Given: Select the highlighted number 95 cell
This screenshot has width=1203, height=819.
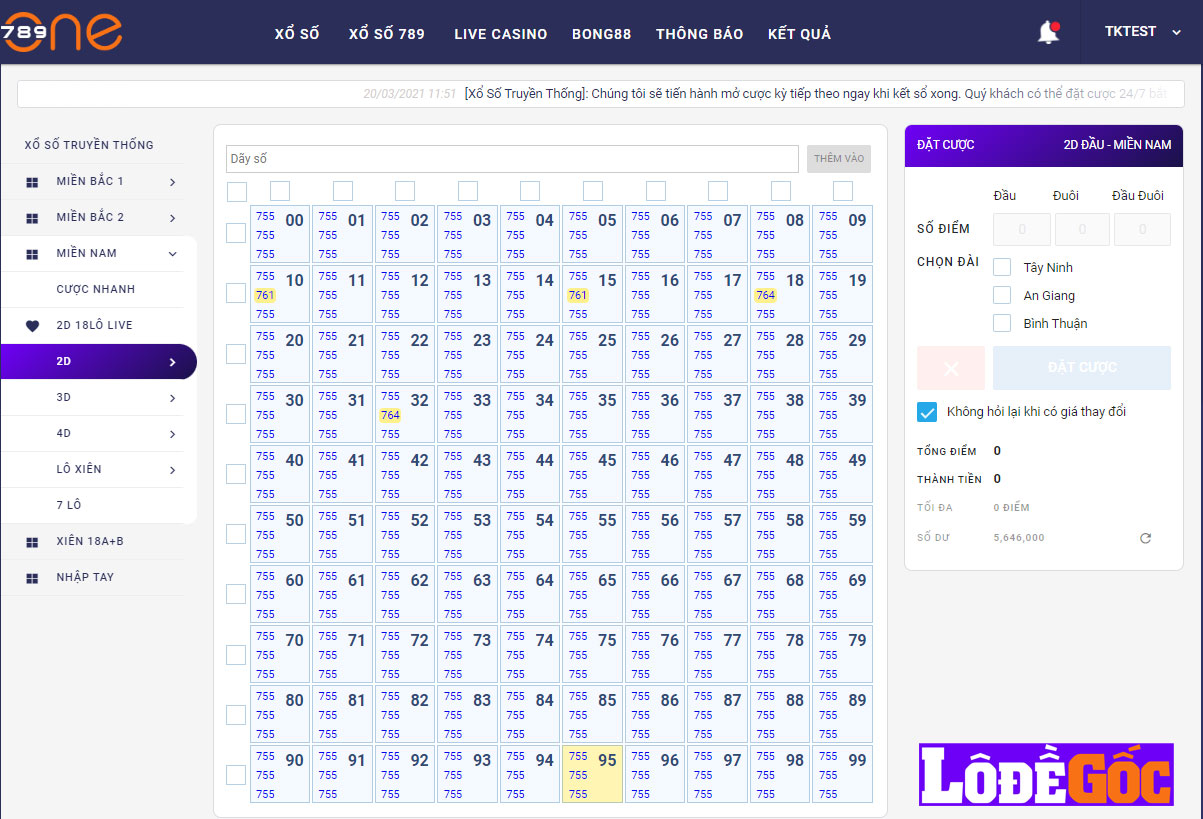Looking at the screenshot, I should pos(593,774).
